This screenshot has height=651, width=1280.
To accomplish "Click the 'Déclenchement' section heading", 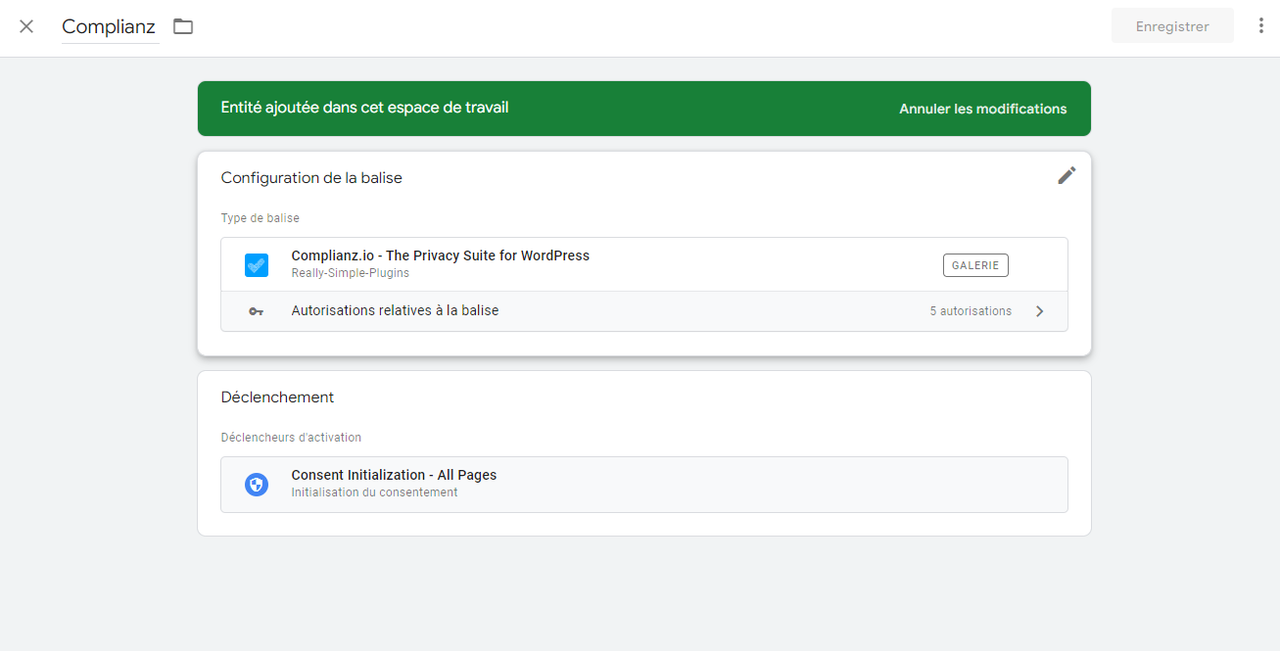I will pos(277,397).
